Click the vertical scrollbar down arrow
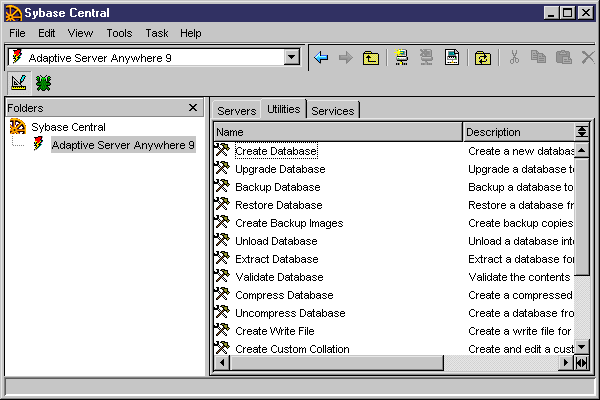Screen dimensions: 600x400 click(582, 347)
